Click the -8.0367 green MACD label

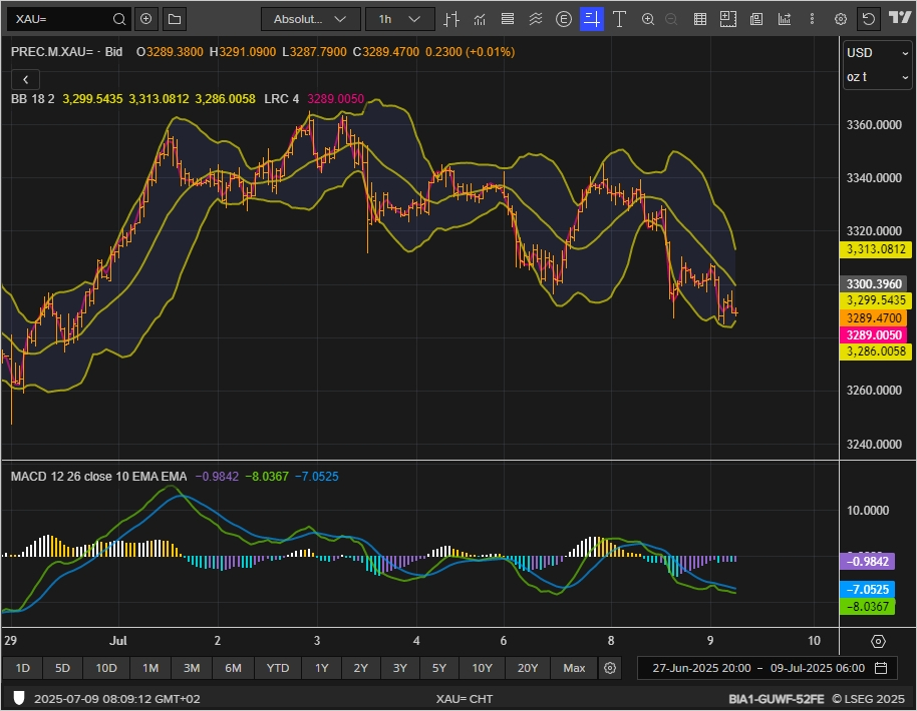point(867,606)
